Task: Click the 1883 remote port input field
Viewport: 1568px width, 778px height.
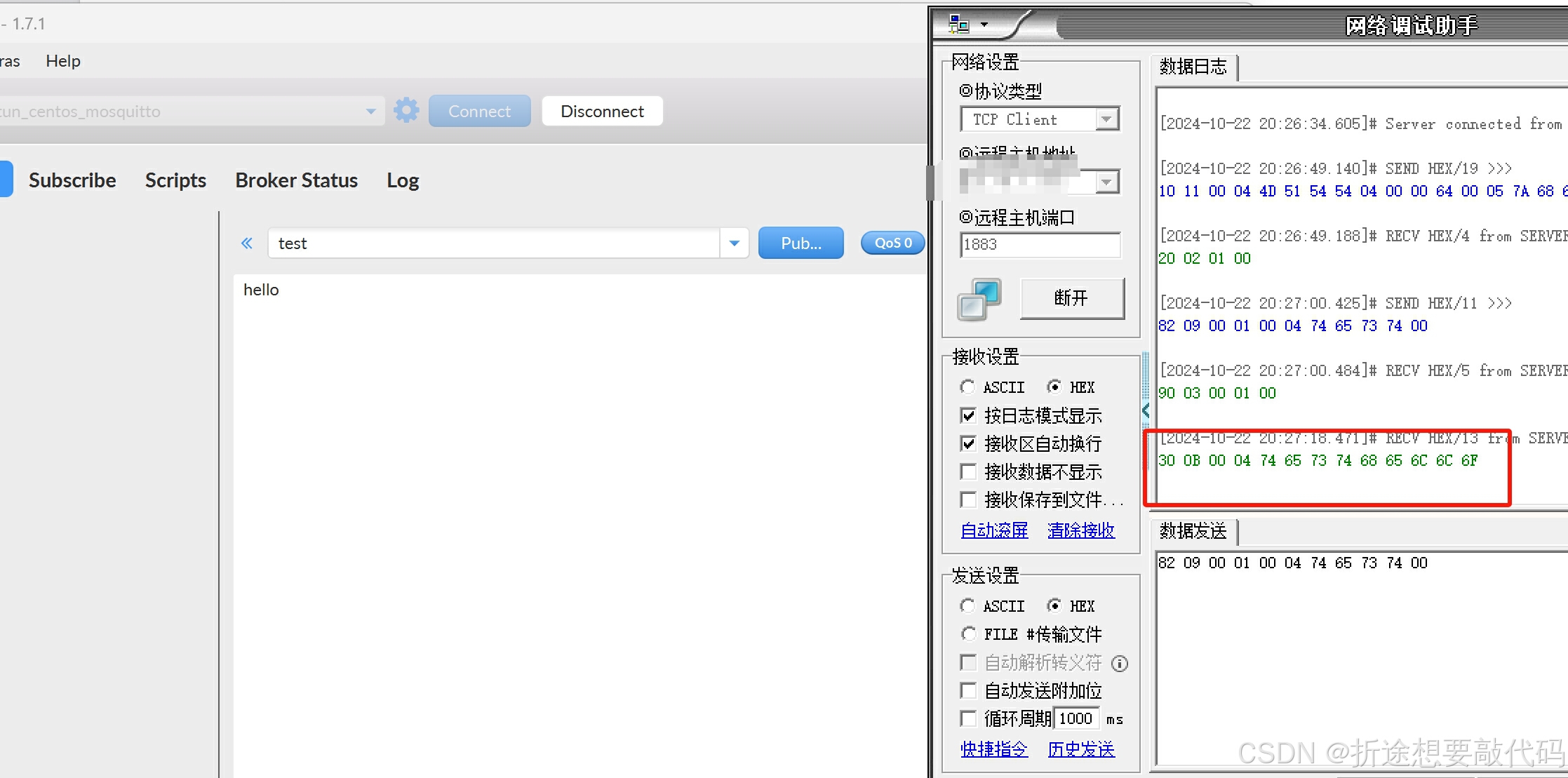Action: 1039,244
